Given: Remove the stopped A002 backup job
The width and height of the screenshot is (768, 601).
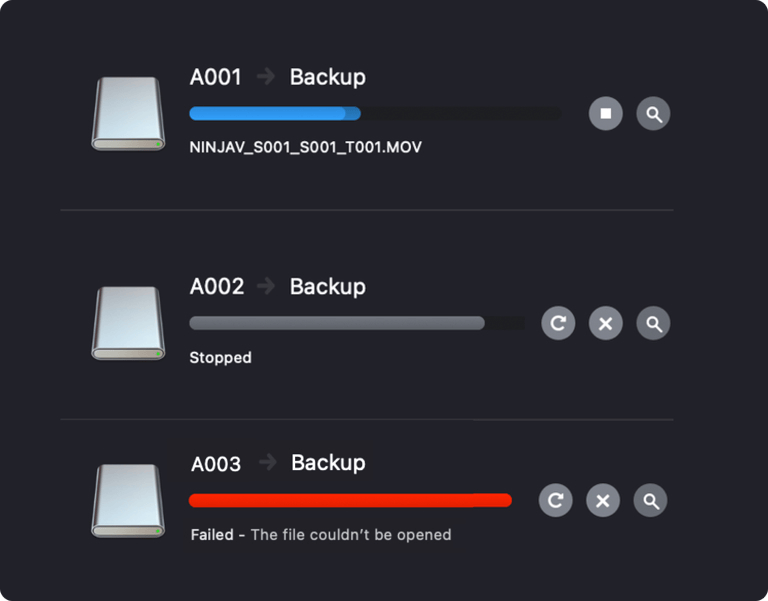Looking at the screenshot, I should point(605,323).
